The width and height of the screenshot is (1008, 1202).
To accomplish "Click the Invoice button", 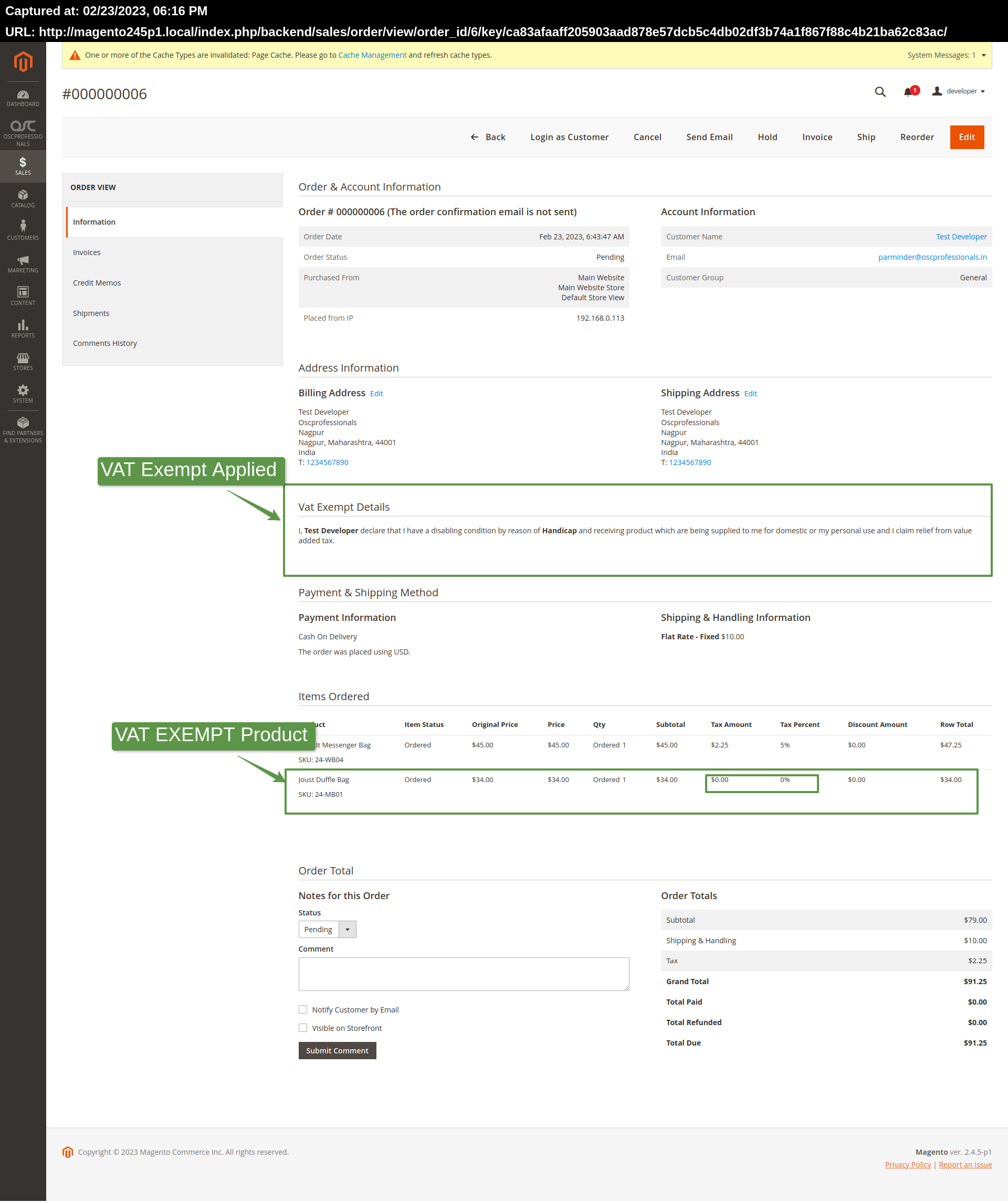I will click(817, 135).
